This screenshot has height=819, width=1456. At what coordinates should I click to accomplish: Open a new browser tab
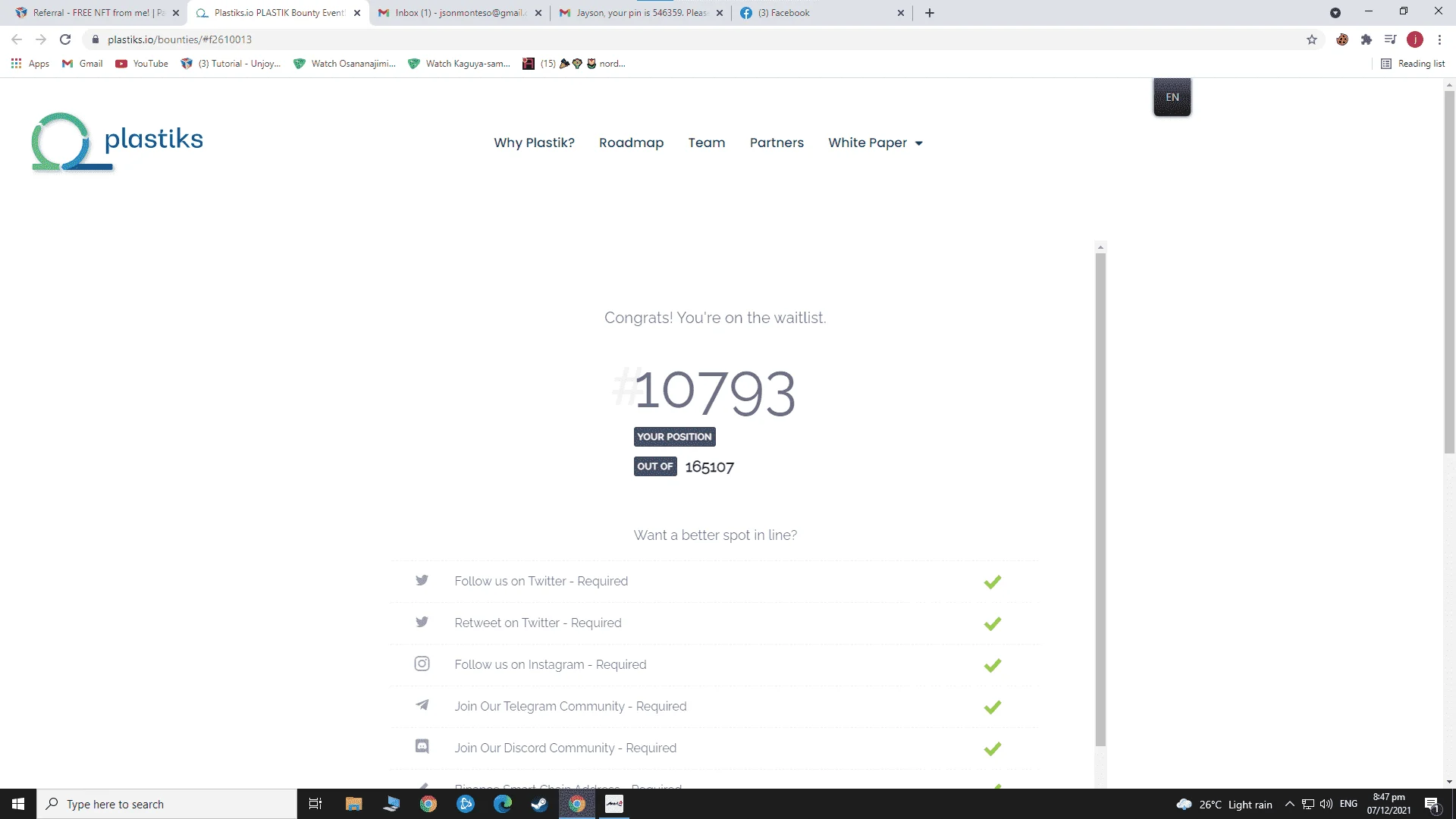930,13
